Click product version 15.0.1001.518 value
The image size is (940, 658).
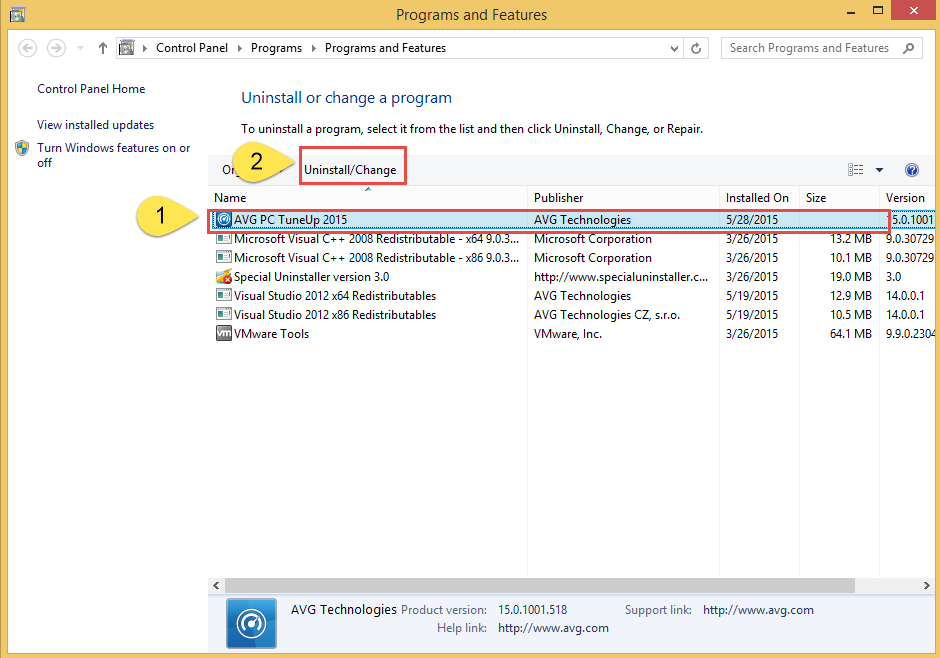(x=532, y=610)
